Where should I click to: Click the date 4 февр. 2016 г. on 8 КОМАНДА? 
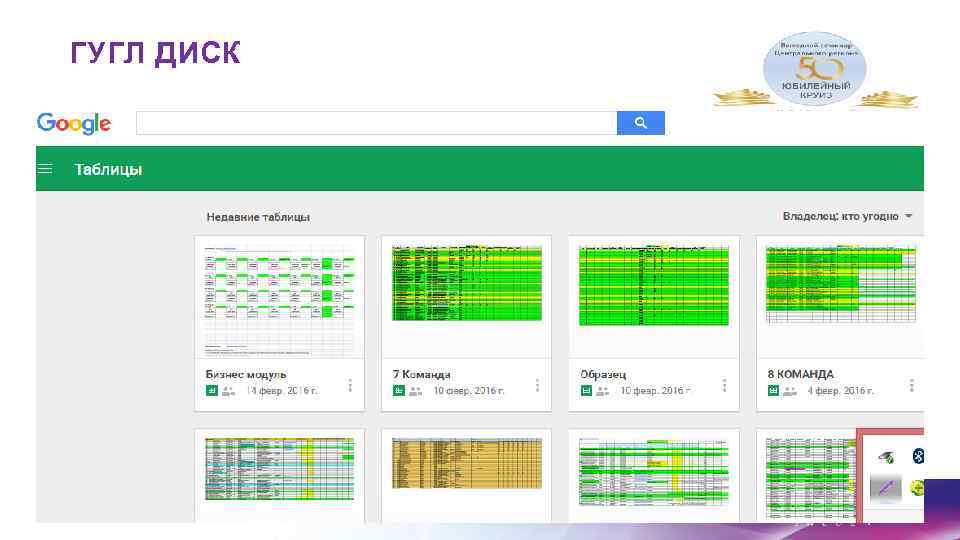pos(841,391)
